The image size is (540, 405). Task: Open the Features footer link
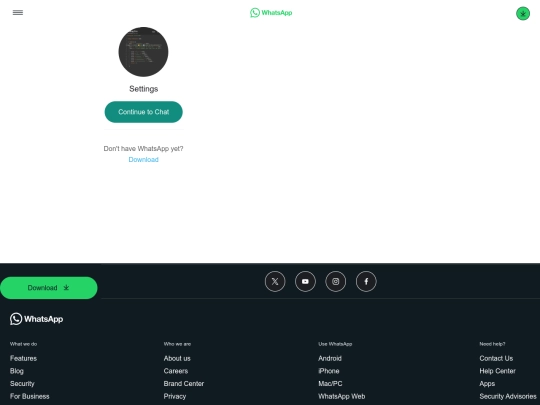tap(23, 358)
